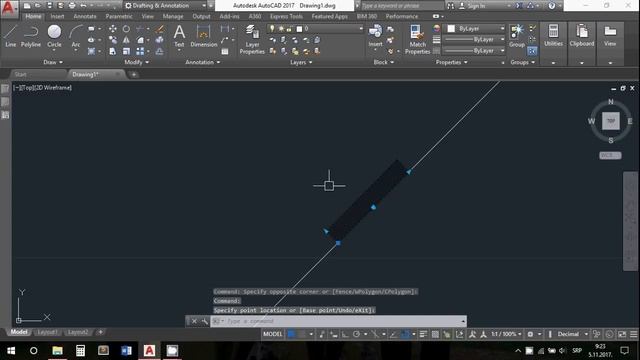The width and height of the screenshot is (640, 360).
Task: Toggle Polar tracking in status bar
Action: pyautogui.click(x=356, y=334)
